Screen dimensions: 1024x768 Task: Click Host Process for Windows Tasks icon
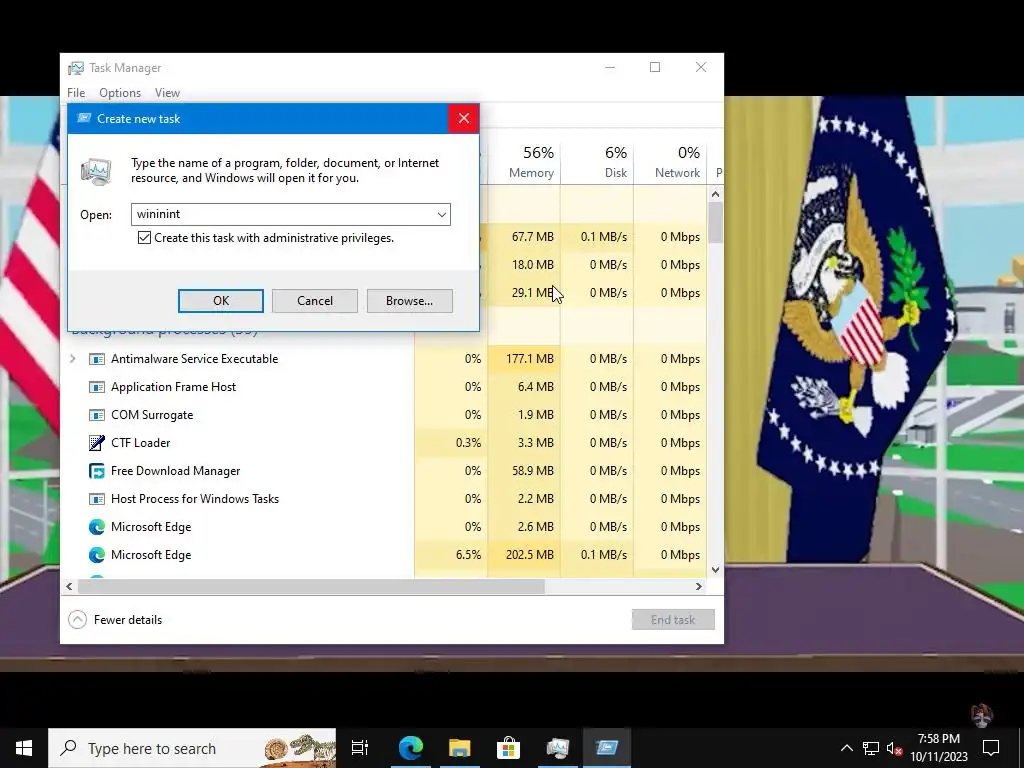97,499
